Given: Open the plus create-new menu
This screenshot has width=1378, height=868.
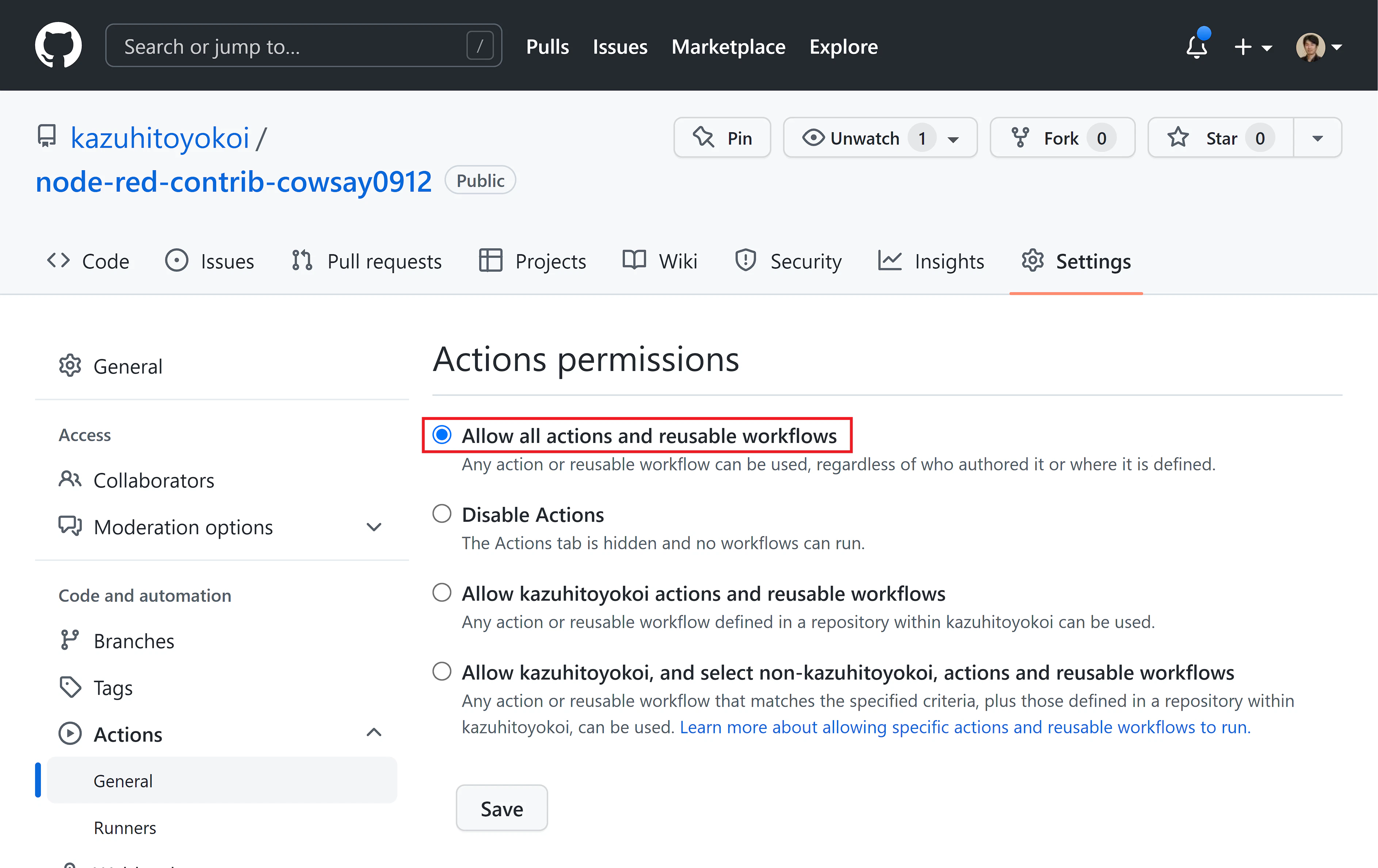Looking at the screenshot, I should tap(1253, 47).
